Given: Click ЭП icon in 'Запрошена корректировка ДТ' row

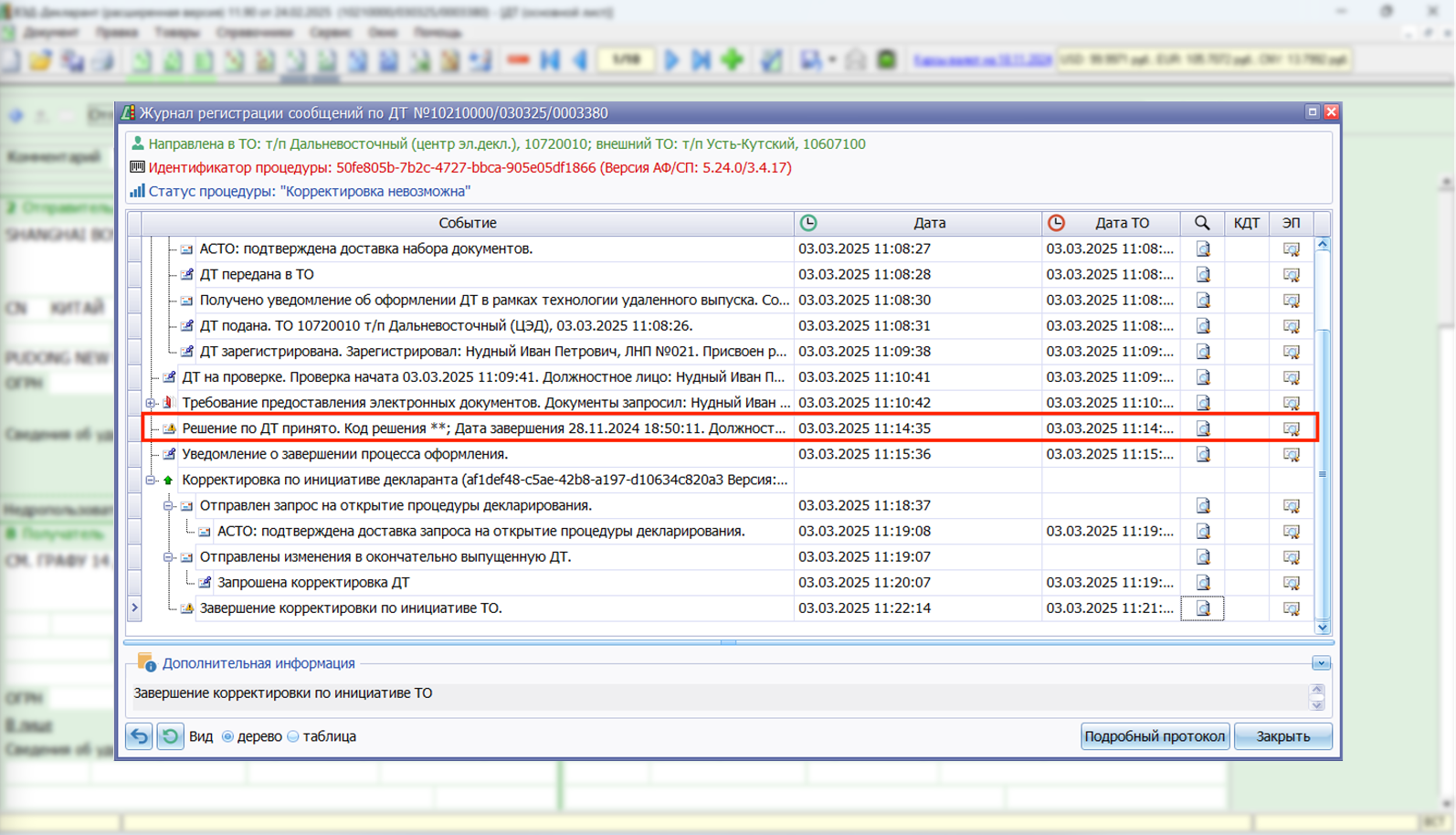Looking at the screenshot, I should pyautogui.click(x=1291, y=583).
